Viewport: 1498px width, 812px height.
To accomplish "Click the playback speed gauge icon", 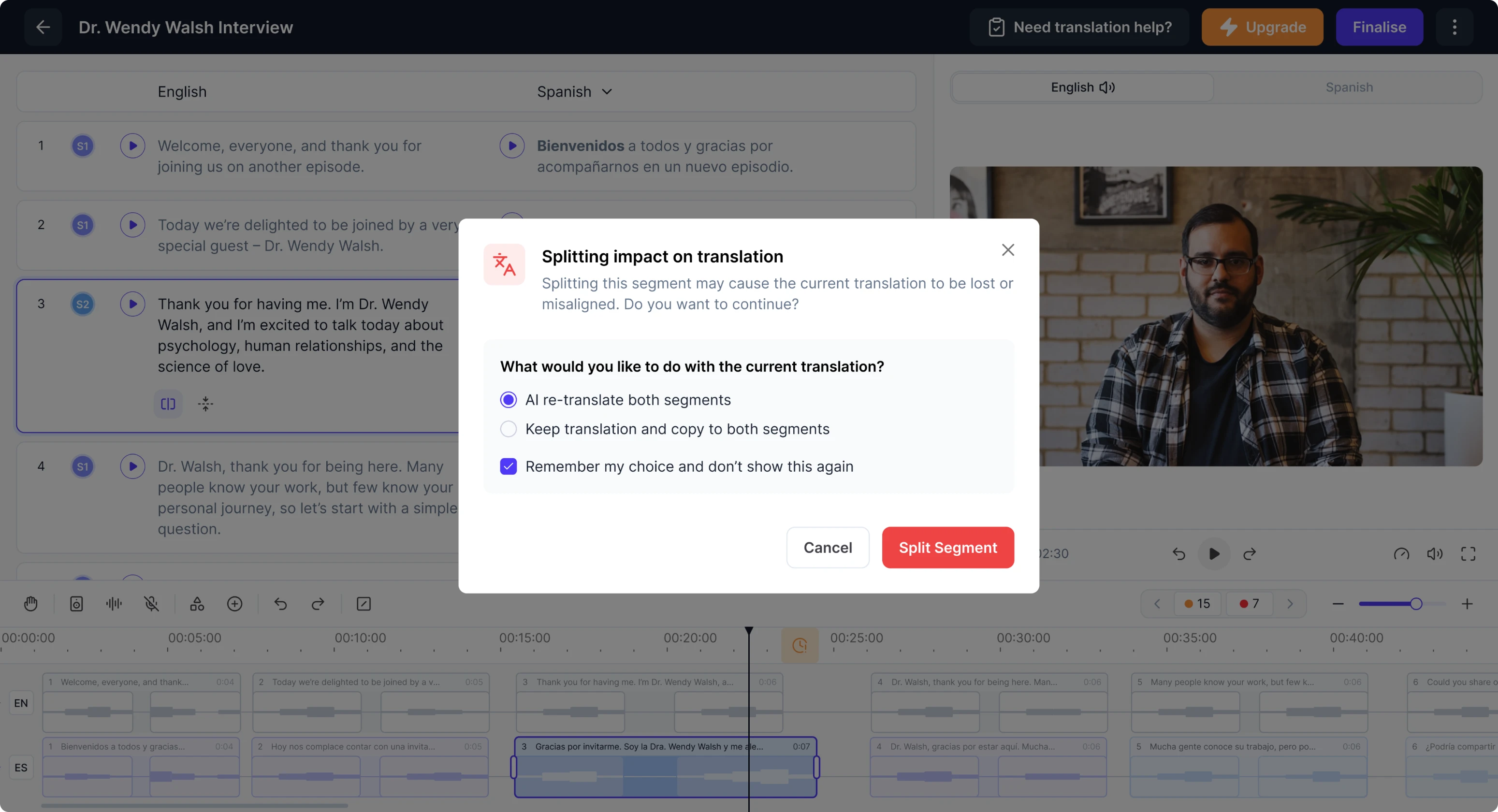I will click(x=1401, y=554).
